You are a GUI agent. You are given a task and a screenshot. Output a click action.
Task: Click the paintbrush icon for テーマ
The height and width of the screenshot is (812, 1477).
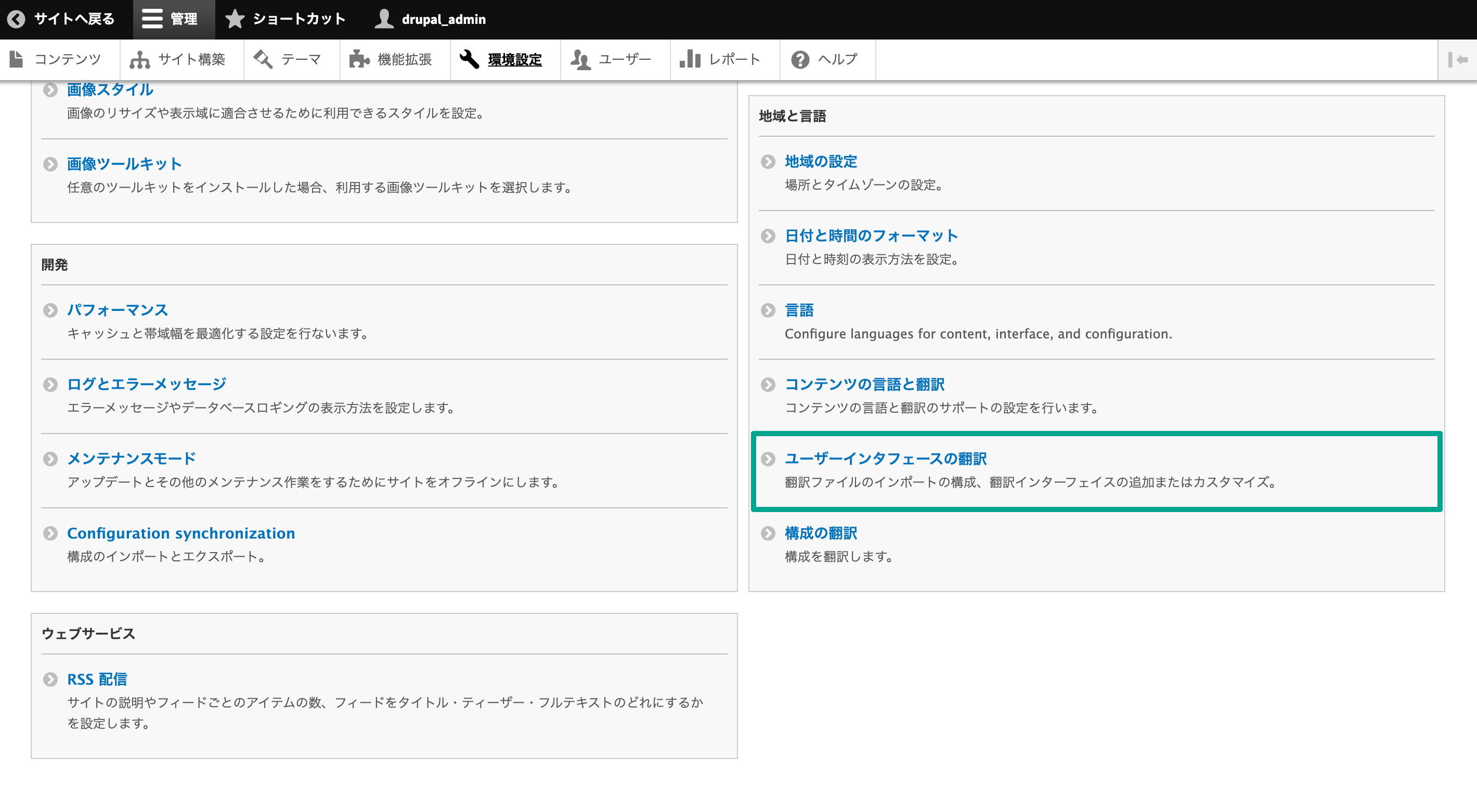pyautogui.click(x=263, y=59)
